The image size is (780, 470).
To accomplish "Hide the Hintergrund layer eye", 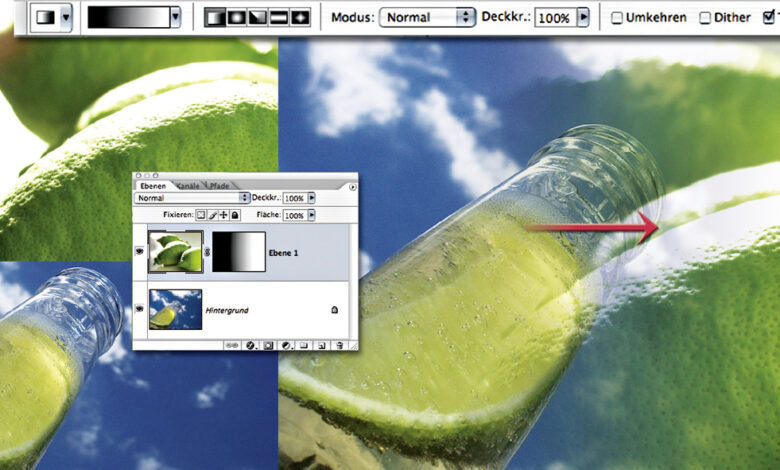I will pyautogui.click(x=139, y=309).
